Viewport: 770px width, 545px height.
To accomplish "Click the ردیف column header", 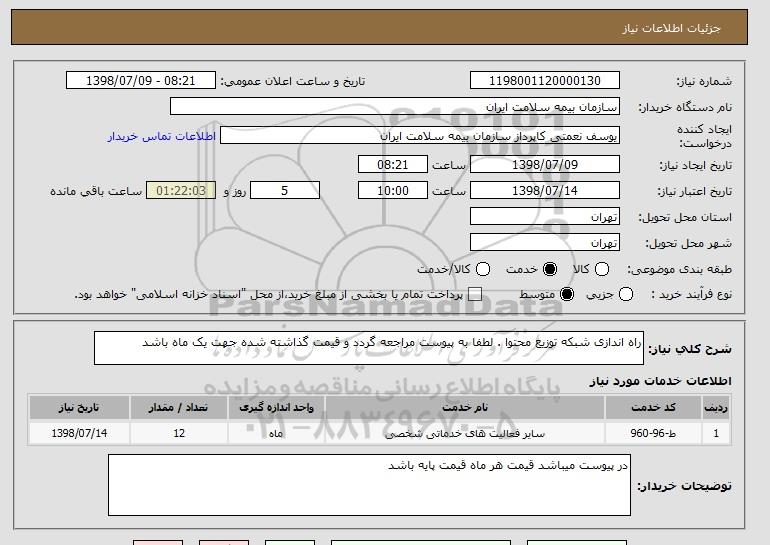I will pos(716,408).
